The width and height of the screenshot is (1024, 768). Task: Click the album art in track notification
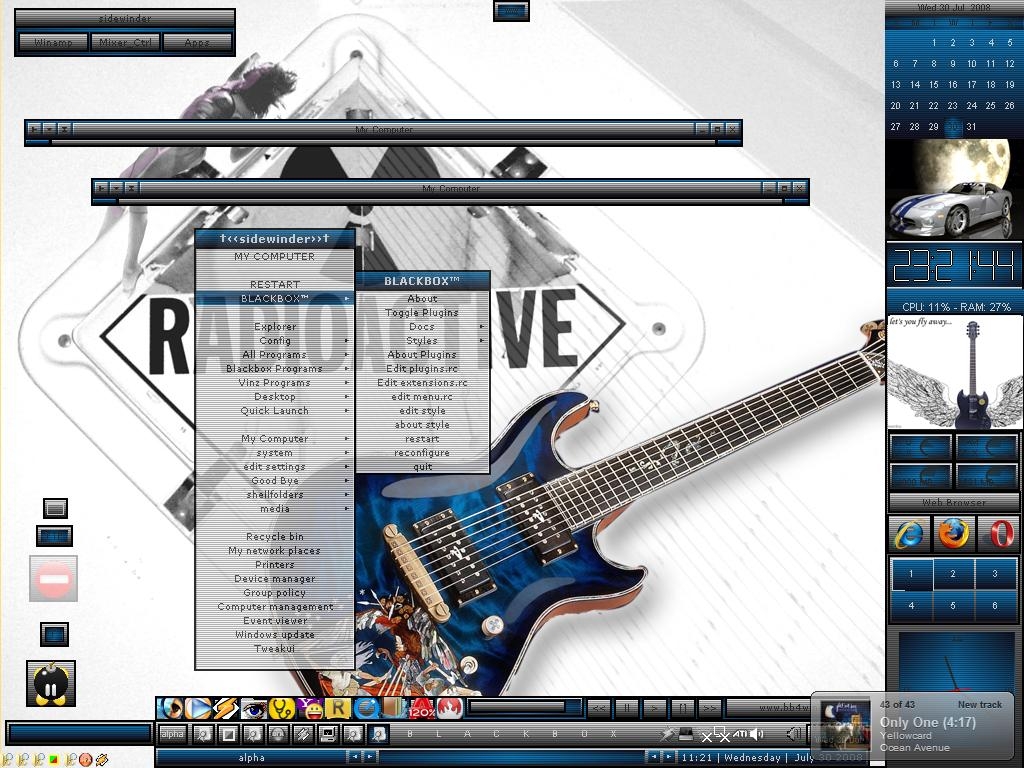coord(844,725)
